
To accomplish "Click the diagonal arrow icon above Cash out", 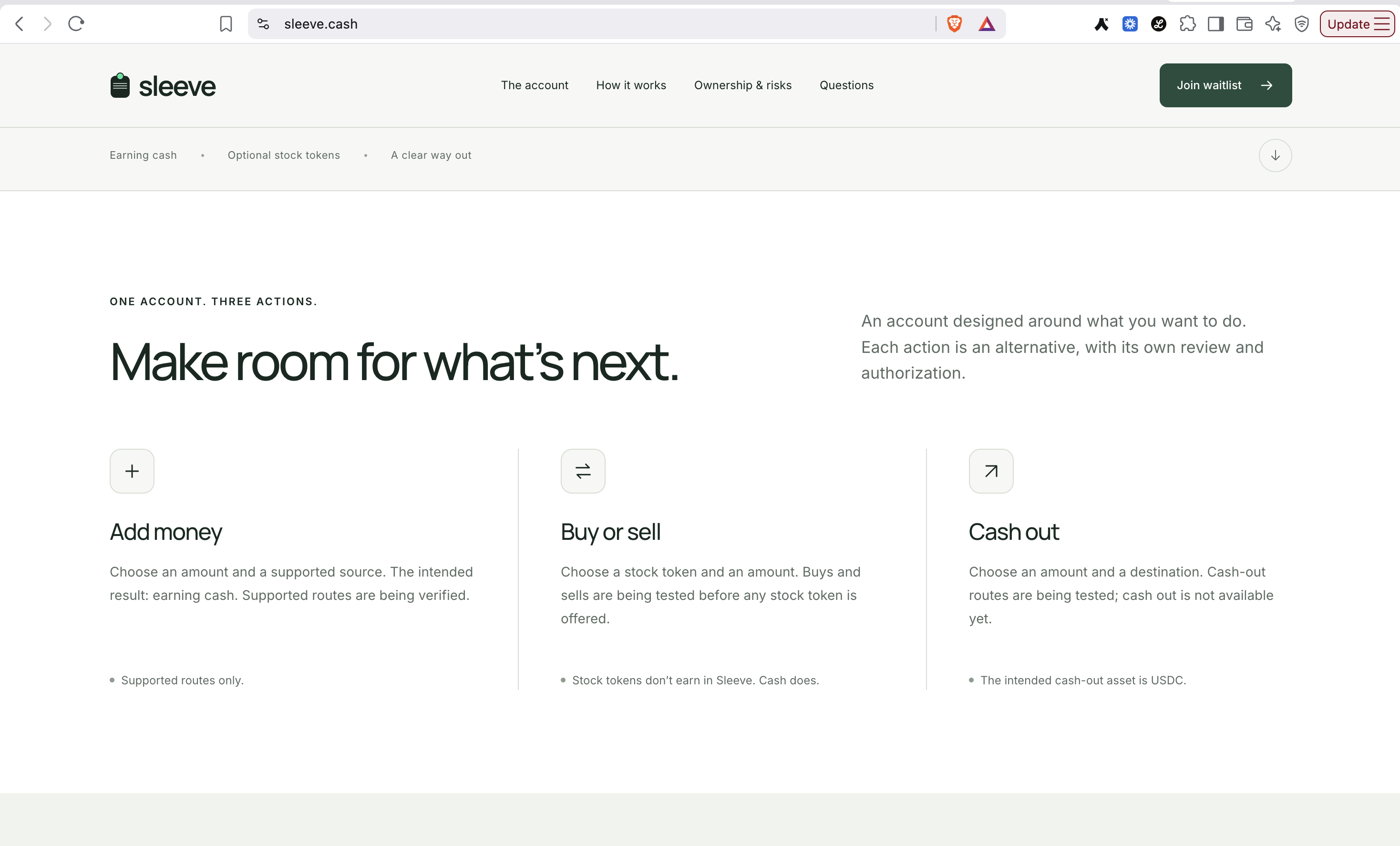I will click(991, 471).
